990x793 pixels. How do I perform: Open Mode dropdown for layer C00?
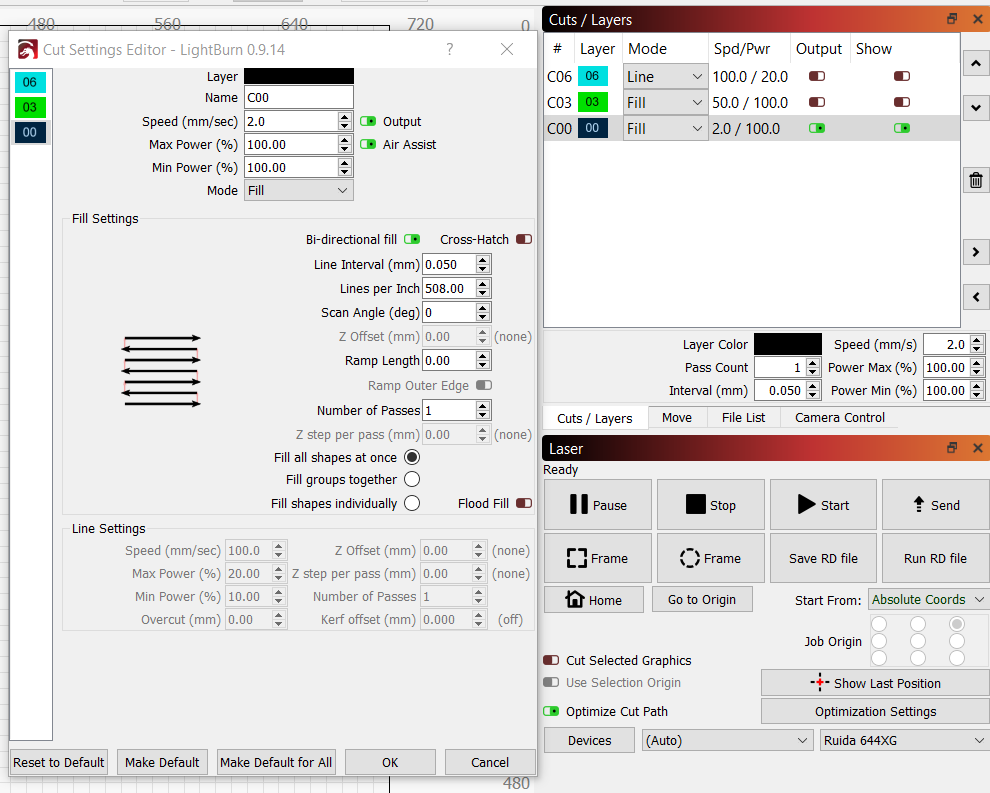(x=665, y=128)
